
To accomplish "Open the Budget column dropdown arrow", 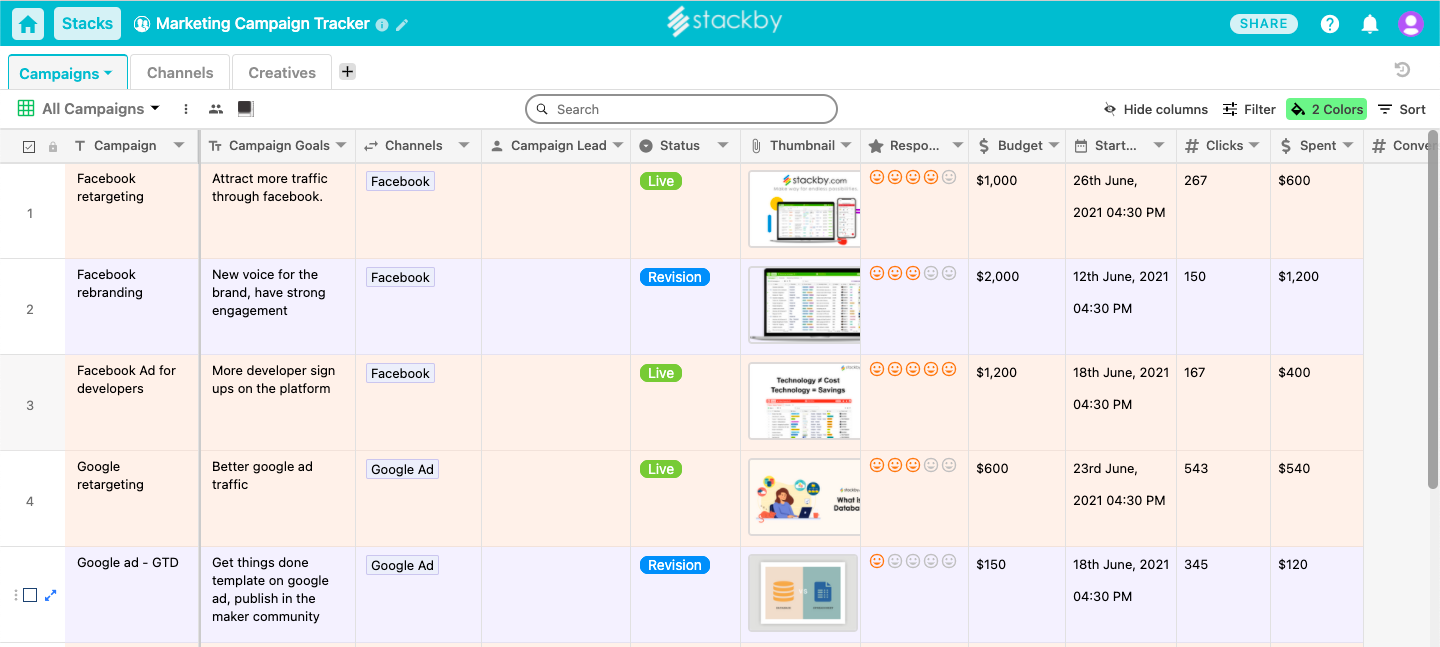I will 1052,146.
